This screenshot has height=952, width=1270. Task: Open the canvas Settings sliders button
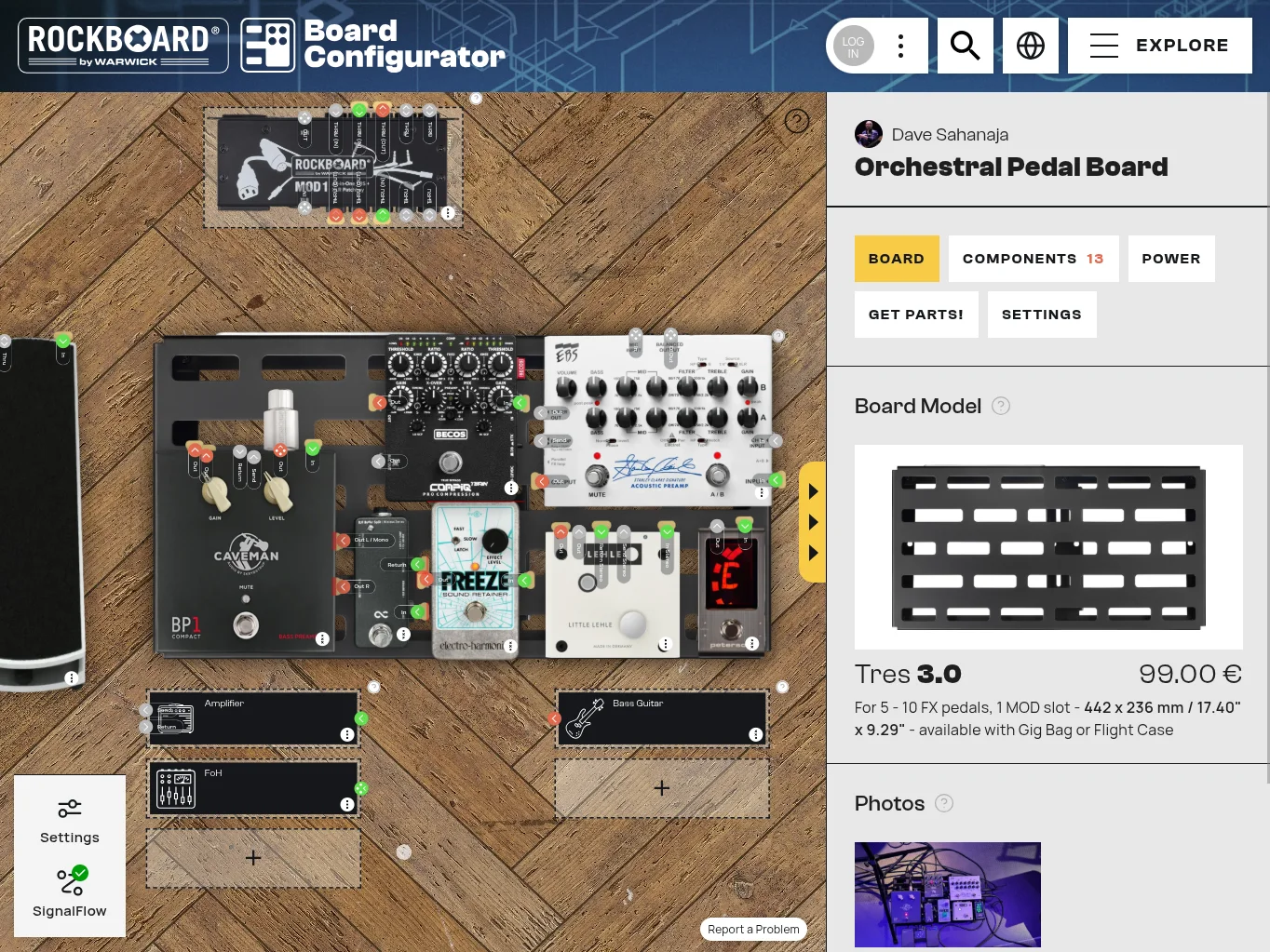click(70, 820)
